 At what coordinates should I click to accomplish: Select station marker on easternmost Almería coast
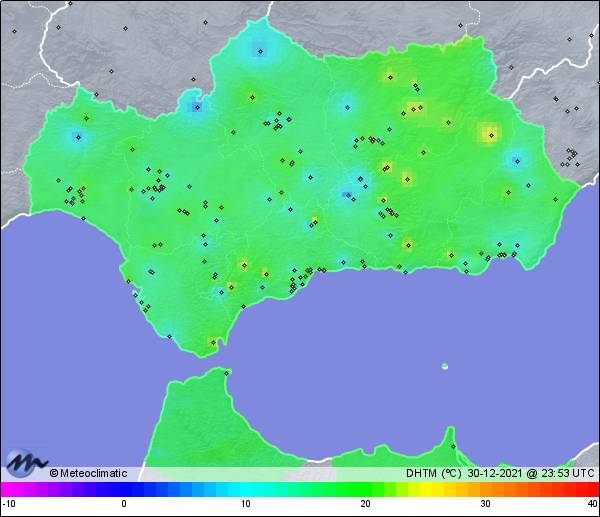pyautogui.click(x=555, y=199)
